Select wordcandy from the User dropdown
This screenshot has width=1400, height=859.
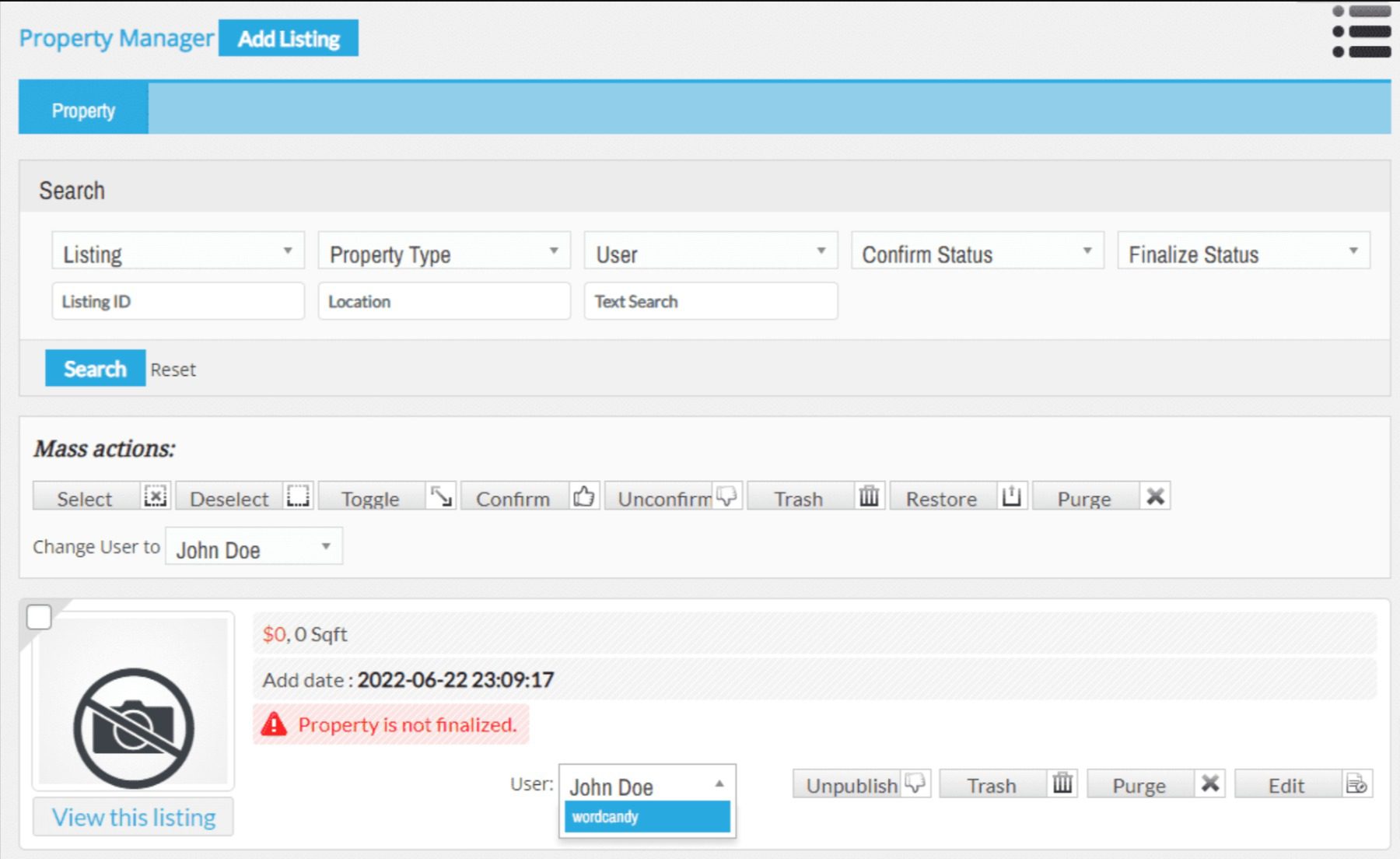click(646, 817)
